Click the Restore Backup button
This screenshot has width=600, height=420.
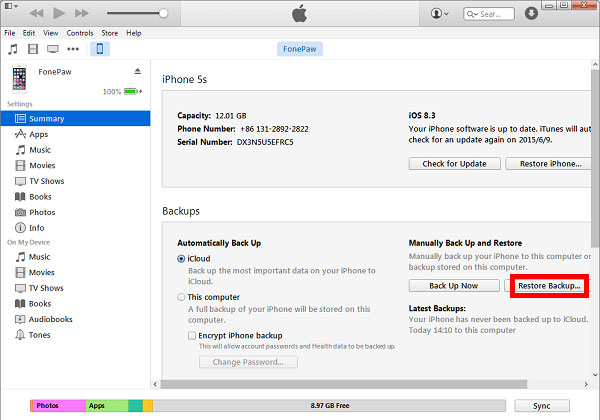[x=549, y=286]
